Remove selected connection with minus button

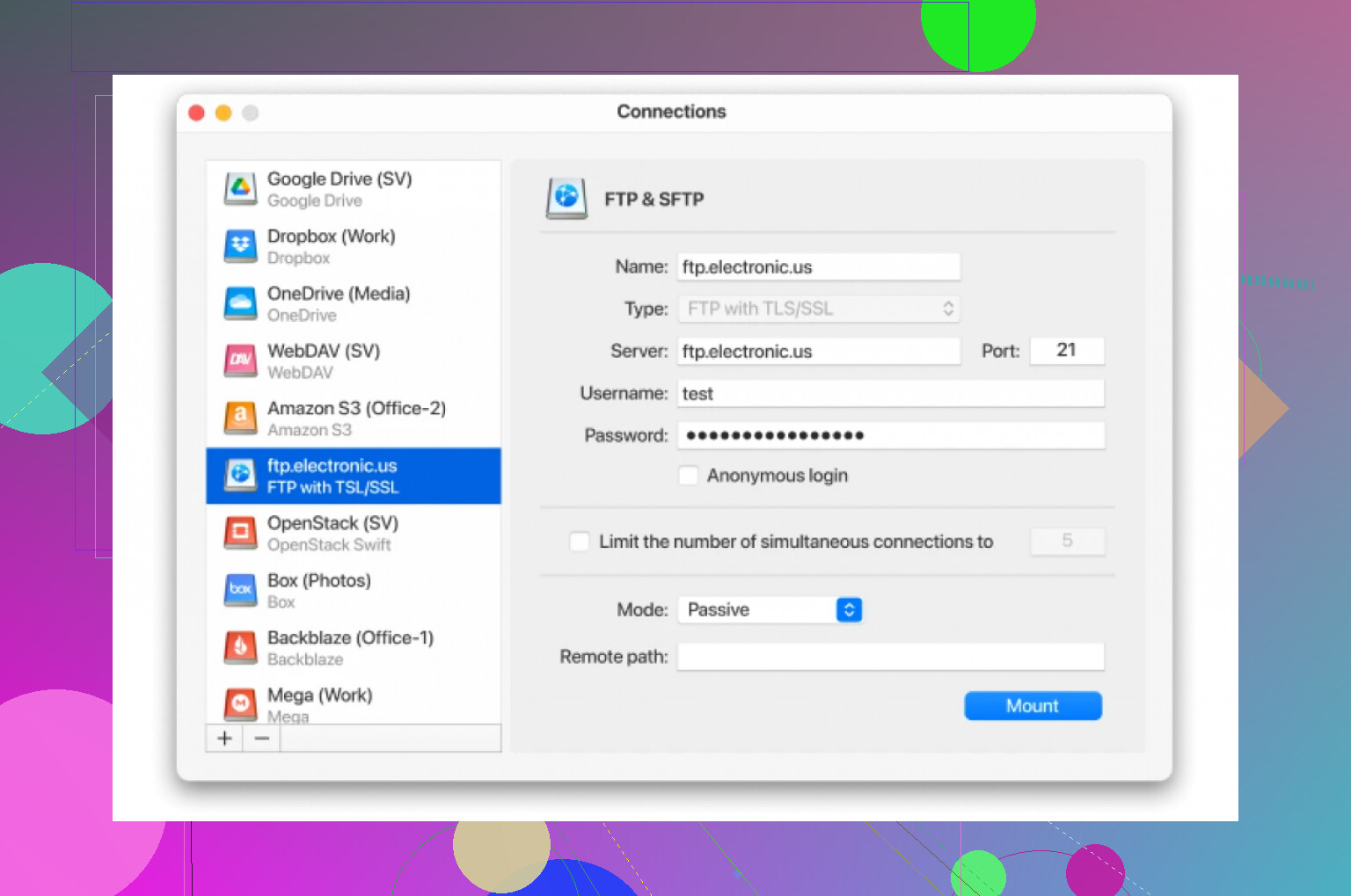(x=262, y=739)
